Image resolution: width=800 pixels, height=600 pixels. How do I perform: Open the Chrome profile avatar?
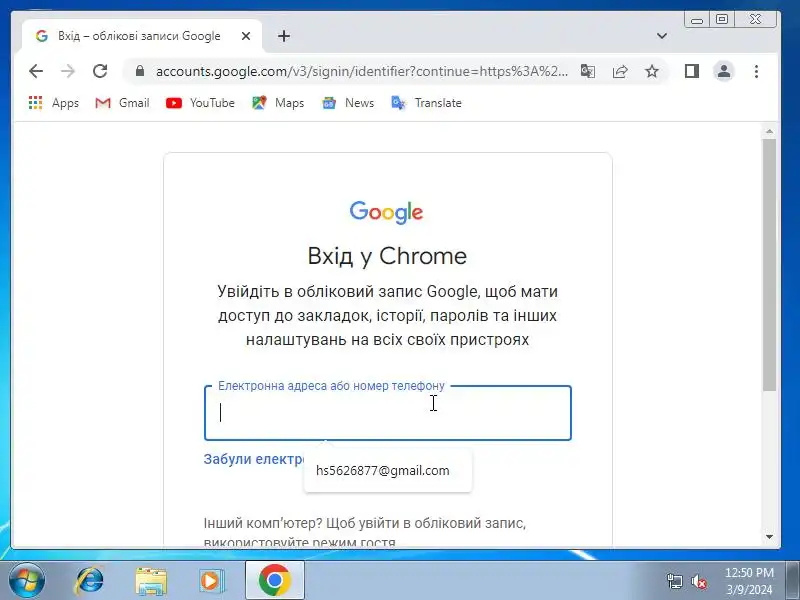point(723,71)
